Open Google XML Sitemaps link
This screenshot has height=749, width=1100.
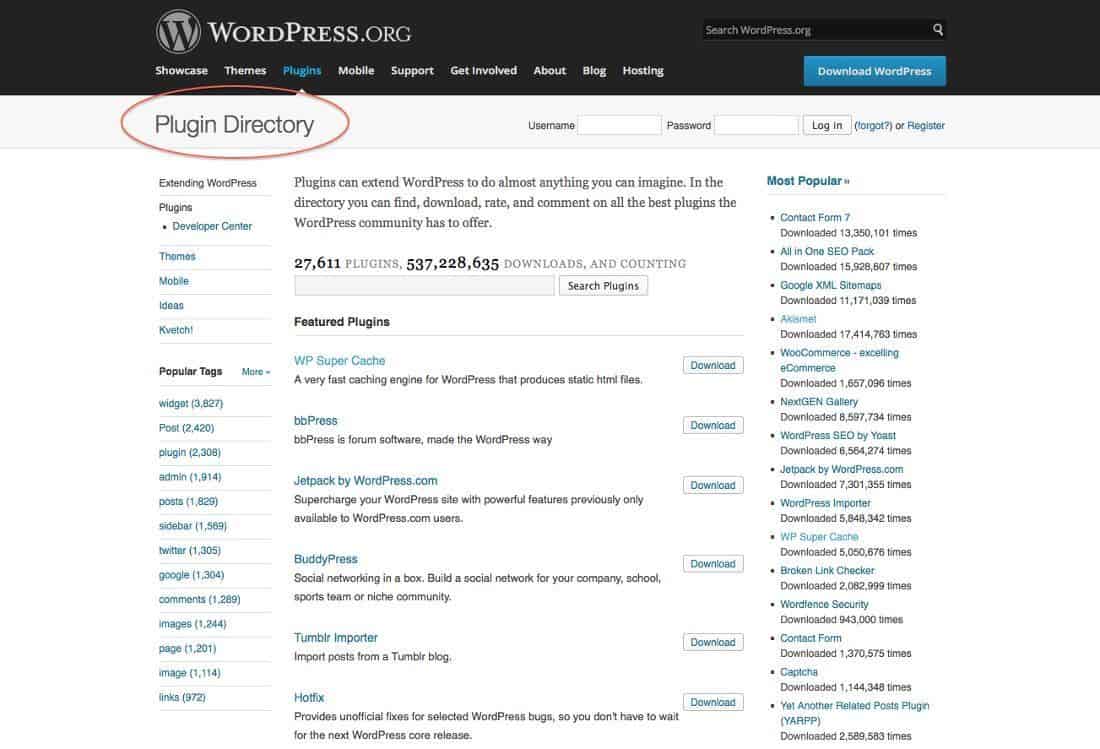(831, 285)
